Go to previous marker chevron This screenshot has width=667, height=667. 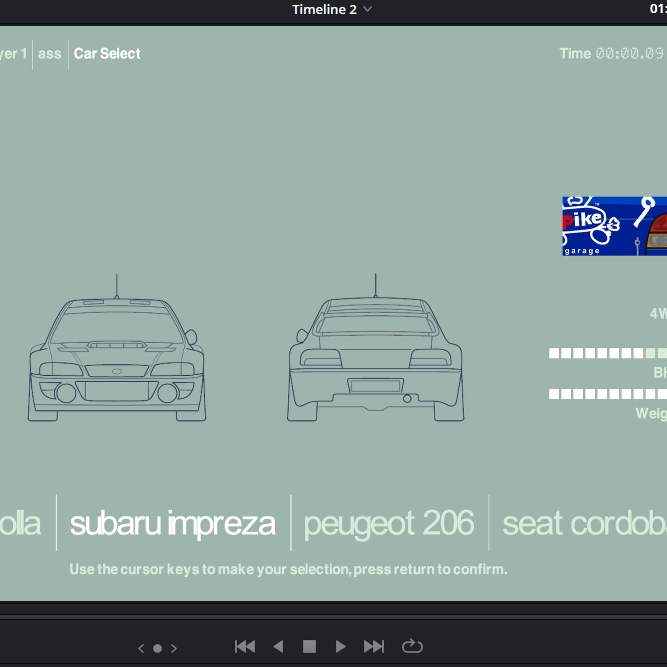point(141,648)
